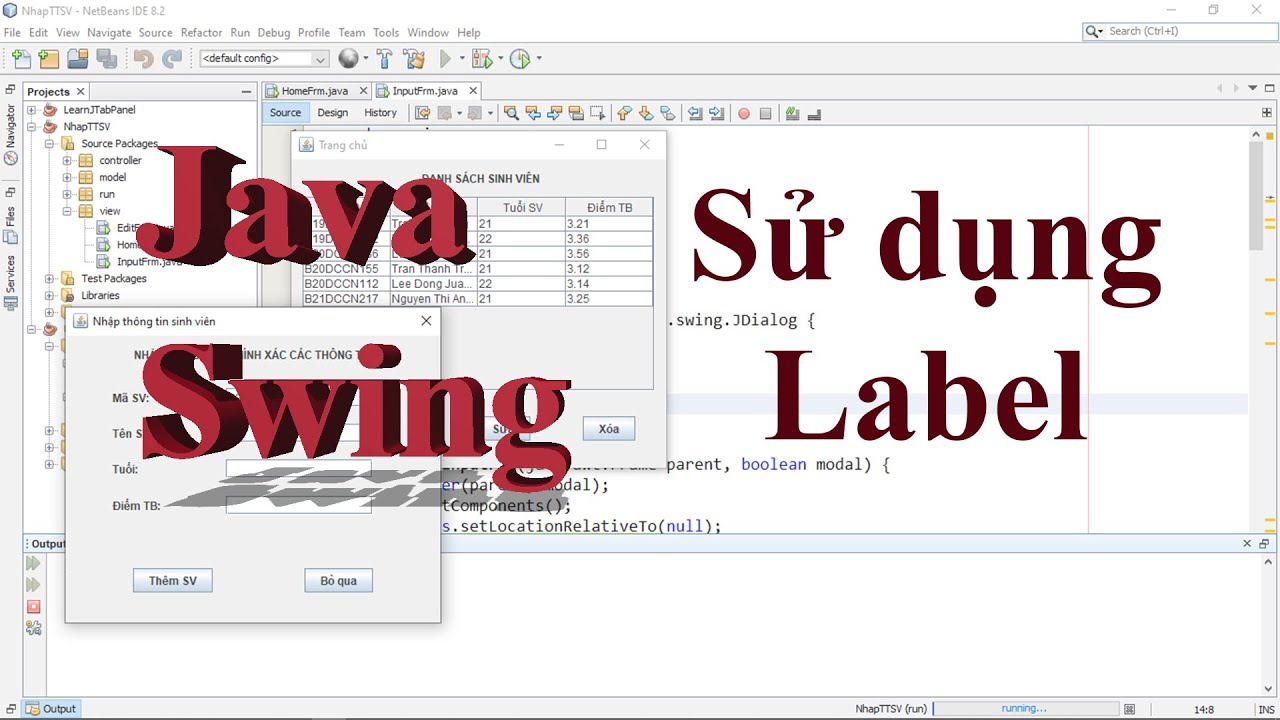Expand the Test Packages node

pyautogui.click(x=50, y=279)
